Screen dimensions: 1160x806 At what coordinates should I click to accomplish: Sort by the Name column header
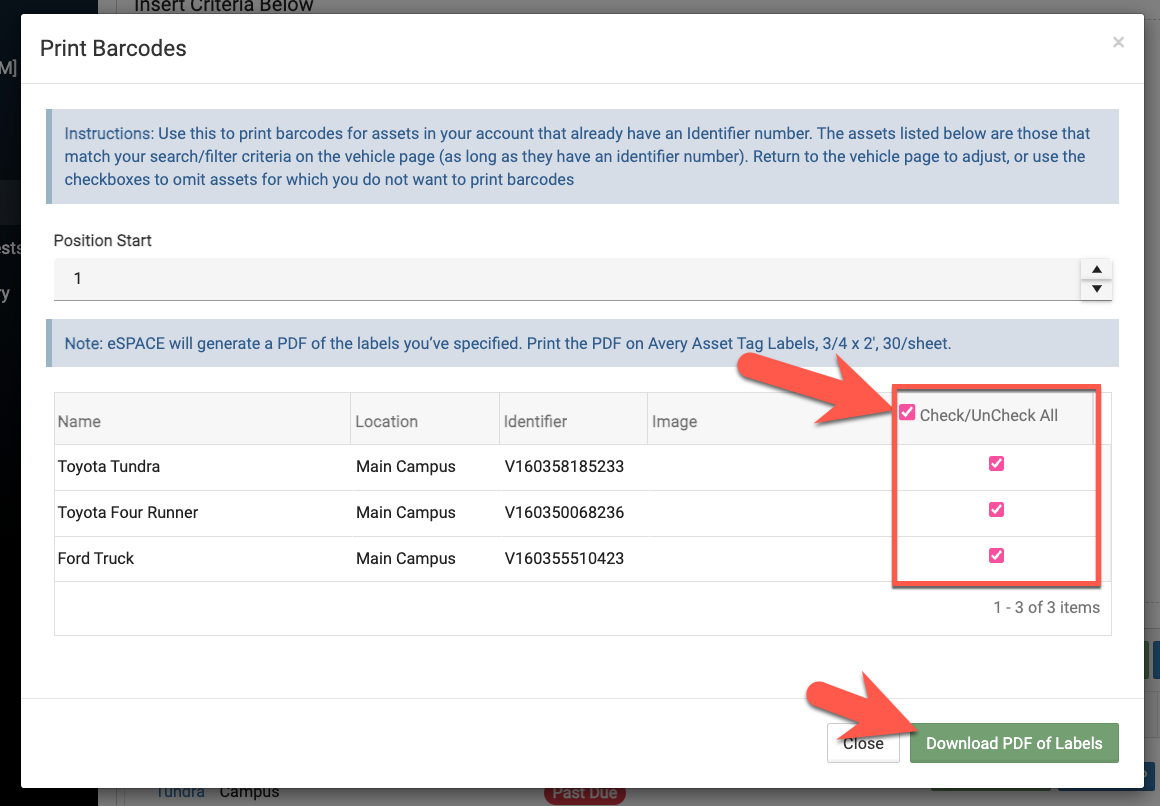(80, 421)
